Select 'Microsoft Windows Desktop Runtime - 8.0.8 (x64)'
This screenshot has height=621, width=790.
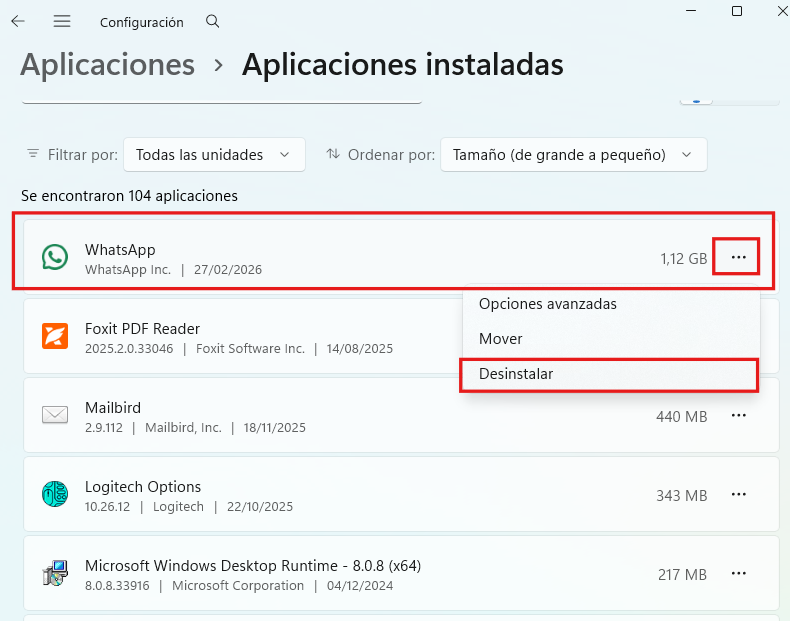(253, 566)
